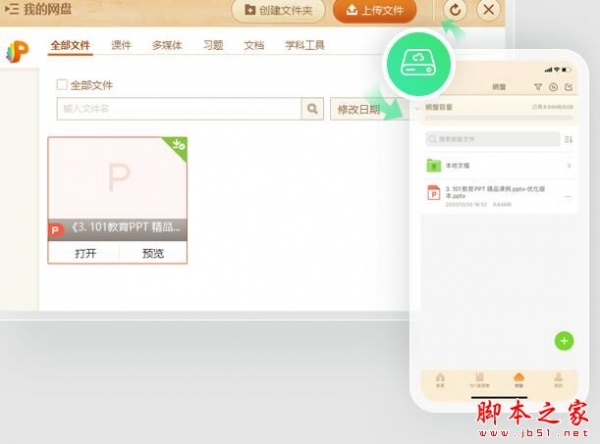Tap the edit/select icon in phone header
This screenshot has width=600, height=444.
tap(569, 87)
